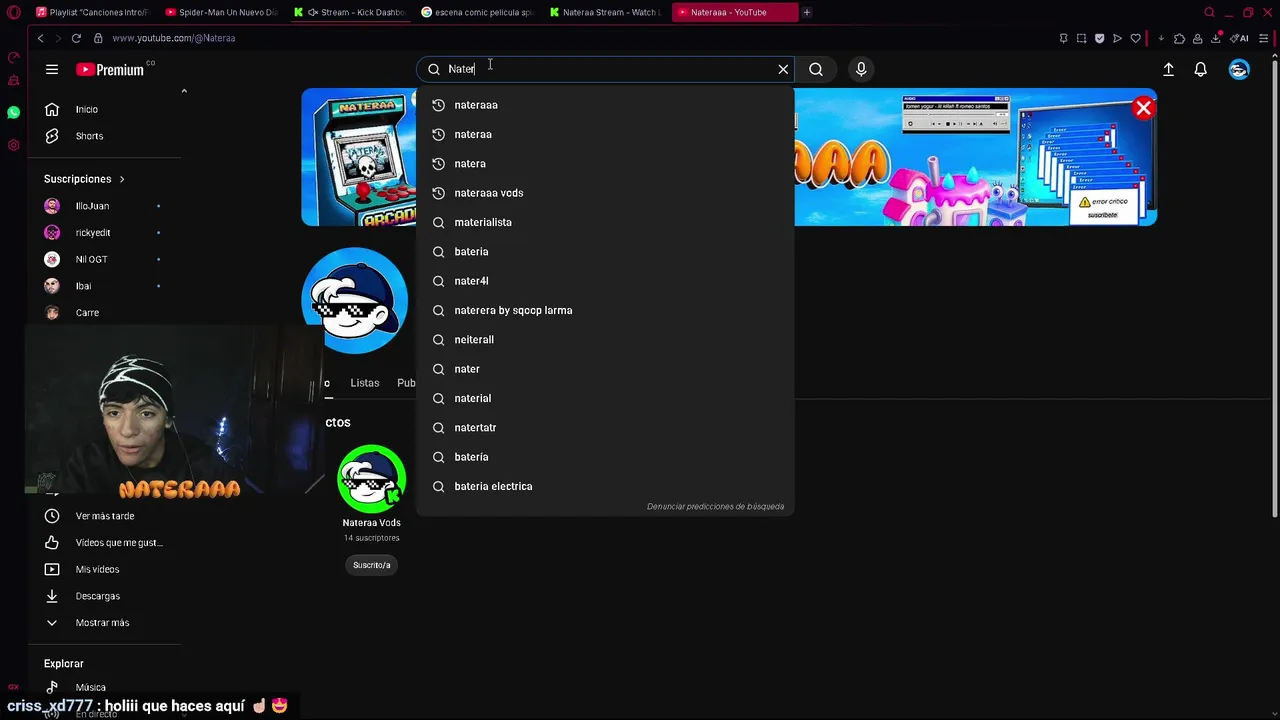
Task: Reload the page
Action: pos(76,38)
